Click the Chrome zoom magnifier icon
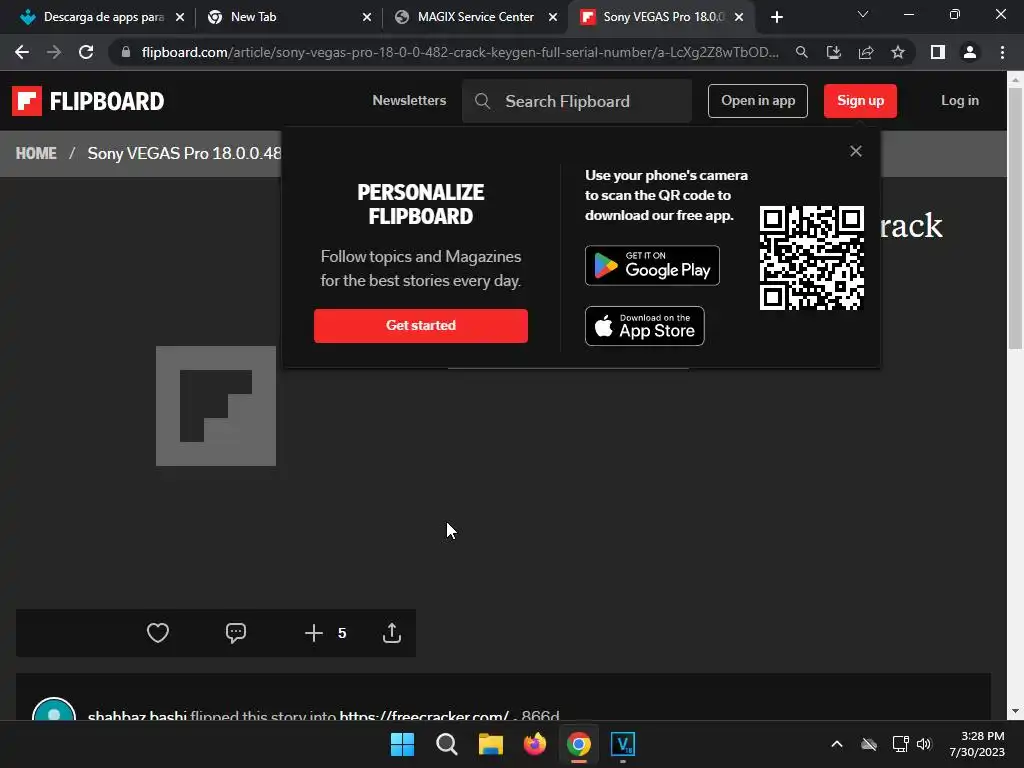 (801, 52)
